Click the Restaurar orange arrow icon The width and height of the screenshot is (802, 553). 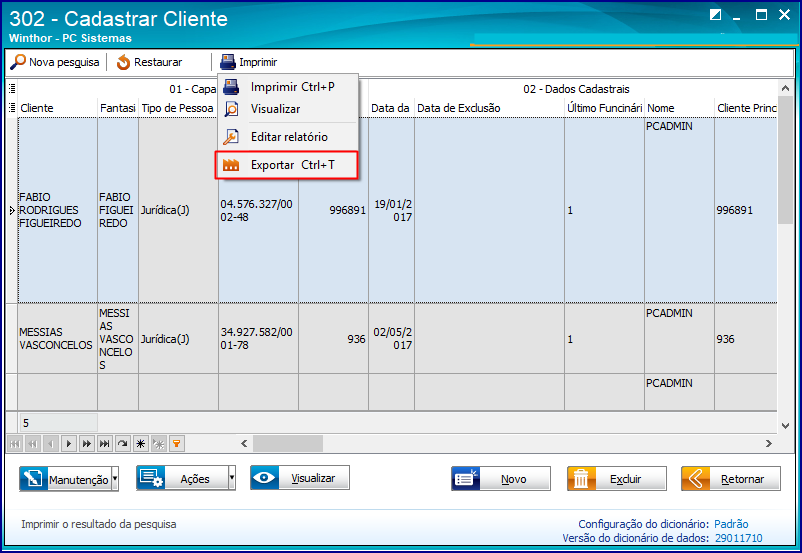point(123,62)
